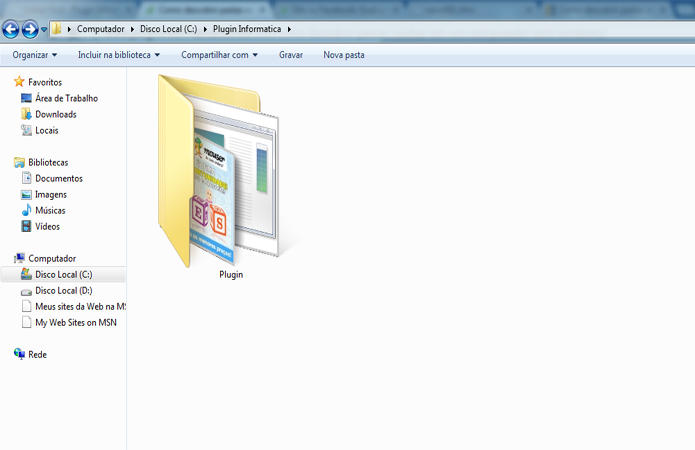This screenshot has height=450, width=695.
Task: Select the Favoritos star icon
Action: tap(19, 82)
